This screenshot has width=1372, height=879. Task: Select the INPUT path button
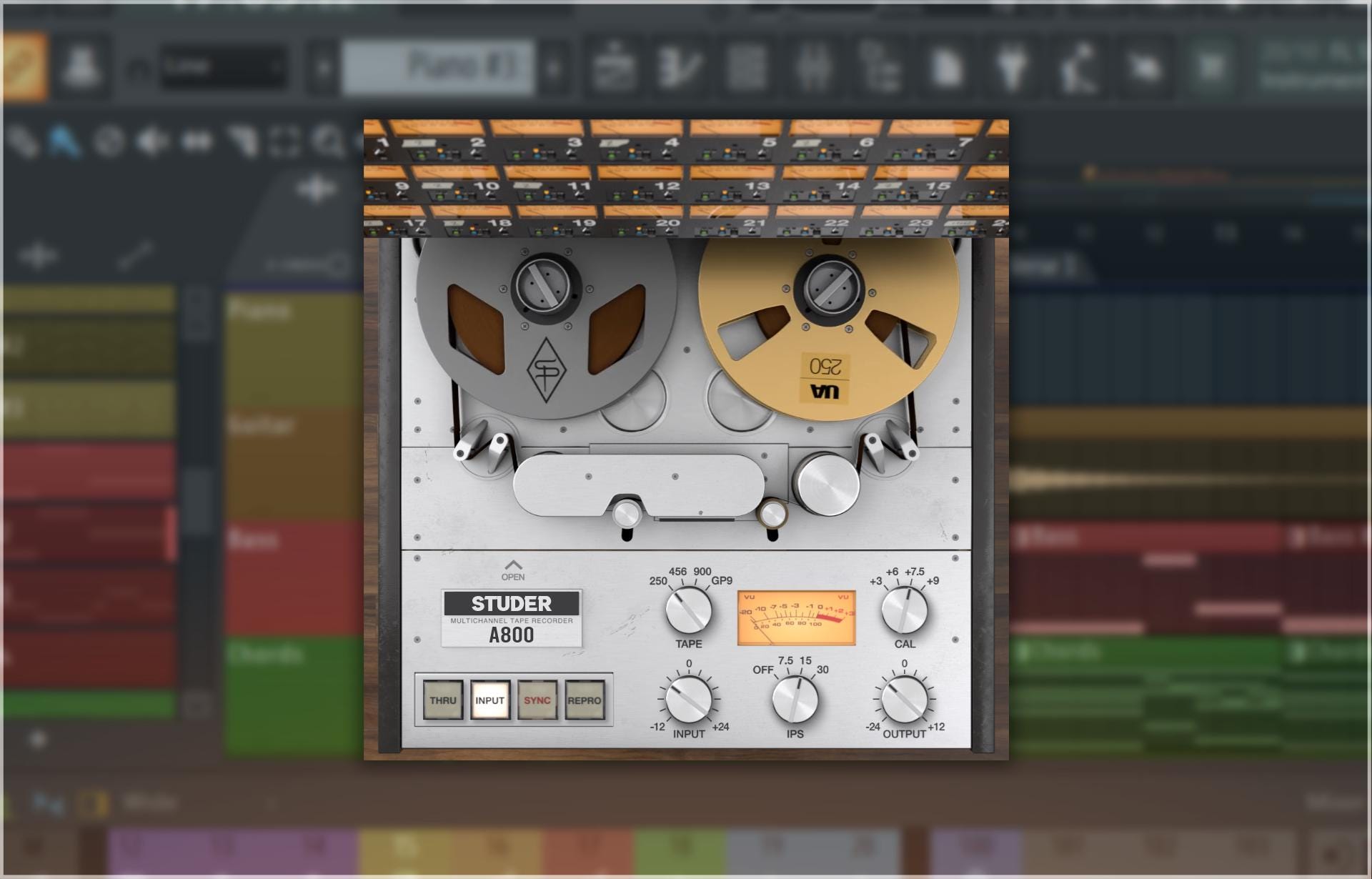[x=490, y=700]
